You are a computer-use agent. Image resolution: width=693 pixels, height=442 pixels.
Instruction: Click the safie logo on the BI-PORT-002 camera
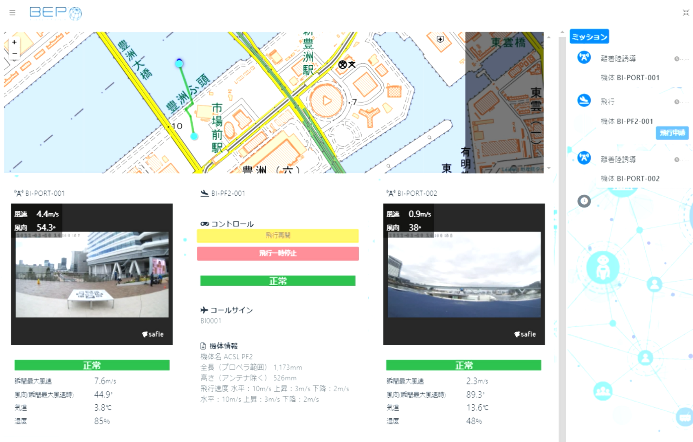tap(525, 334)
